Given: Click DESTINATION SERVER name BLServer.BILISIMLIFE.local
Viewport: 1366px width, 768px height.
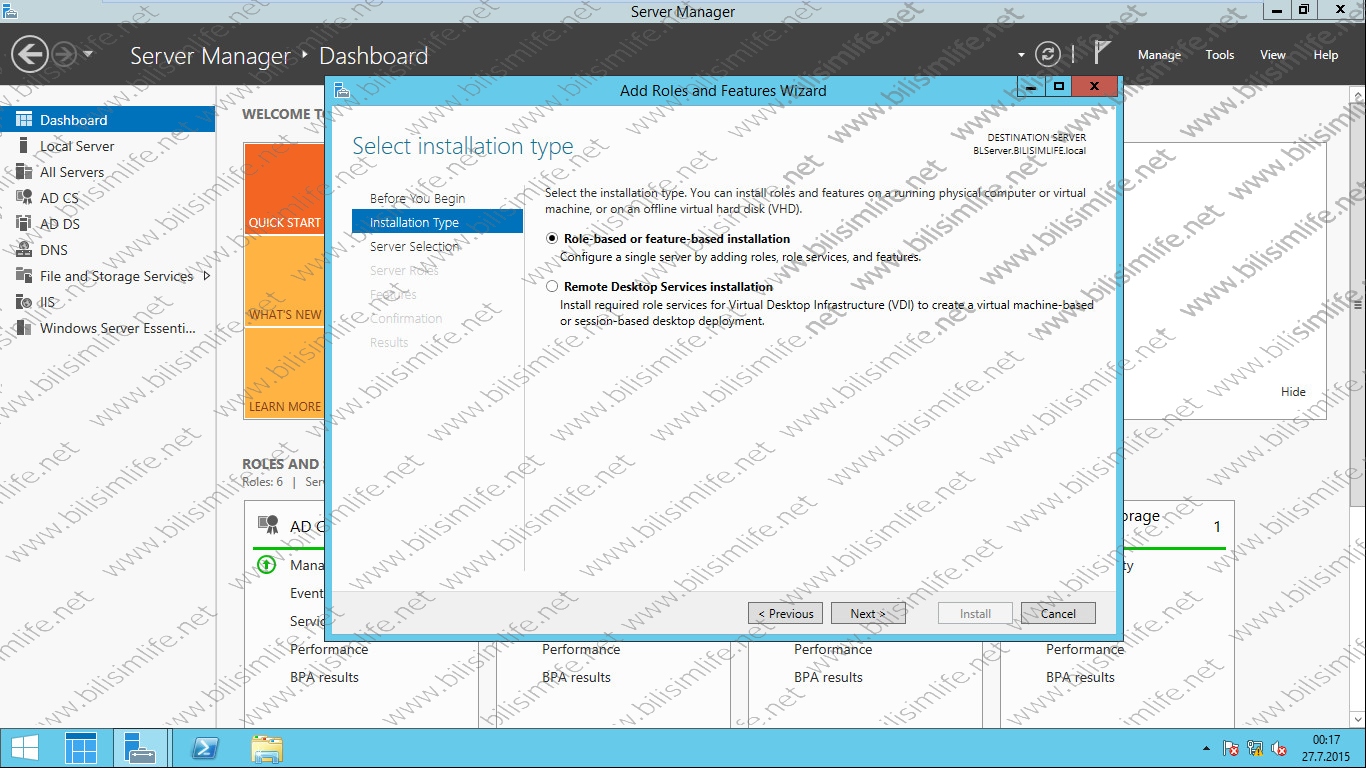Looking at the screenshot, I should pos(1029,151).
